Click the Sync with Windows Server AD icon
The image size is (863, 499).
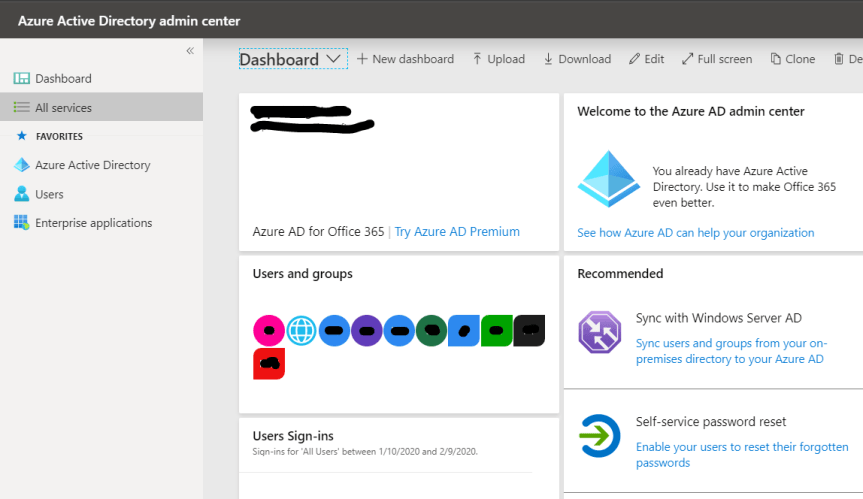[600, 332]
